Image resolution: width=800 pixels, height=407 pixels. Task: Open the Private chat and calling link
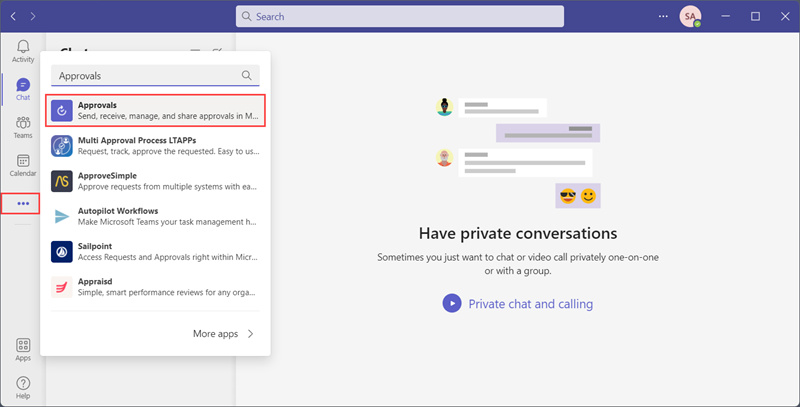[531, 304]
